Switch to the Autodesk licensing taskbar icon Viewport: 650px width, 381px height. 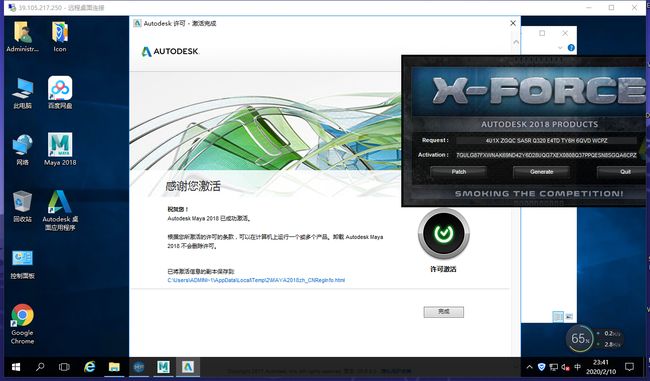[188, 367]
